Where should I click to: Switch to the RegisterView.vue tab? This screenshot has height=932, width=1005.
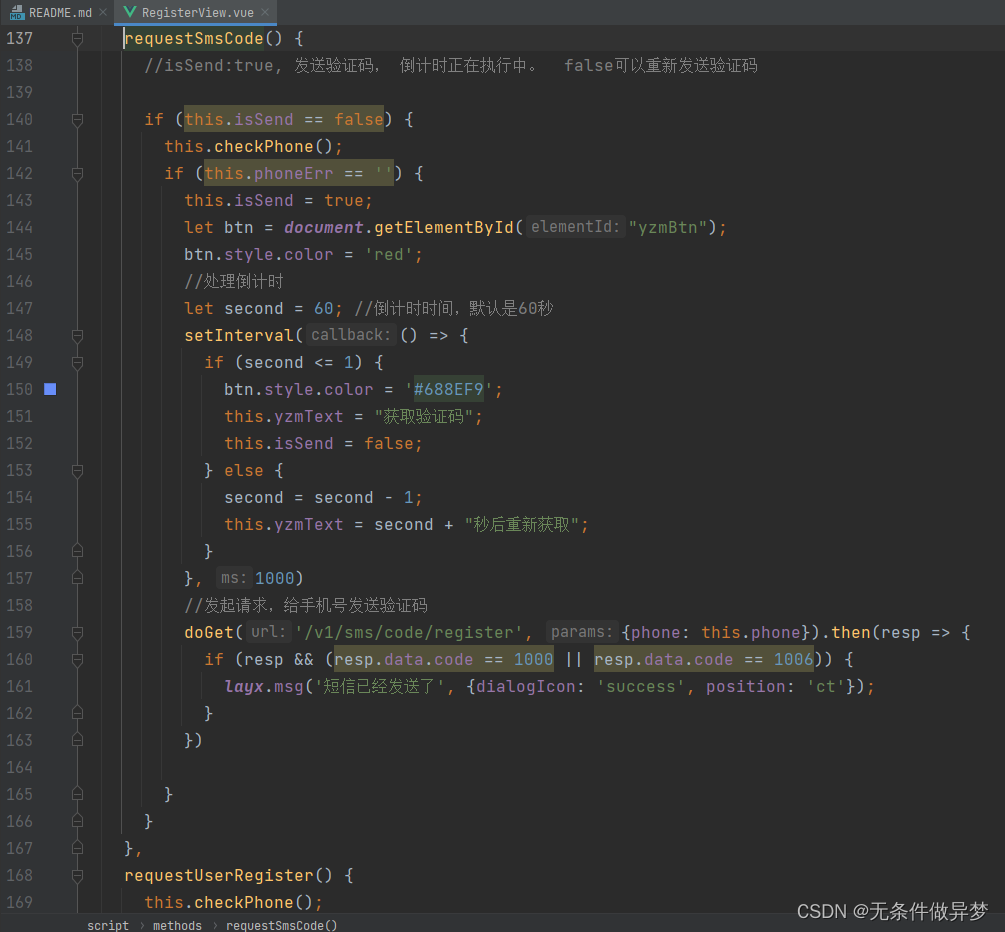[x=197, y=12]
